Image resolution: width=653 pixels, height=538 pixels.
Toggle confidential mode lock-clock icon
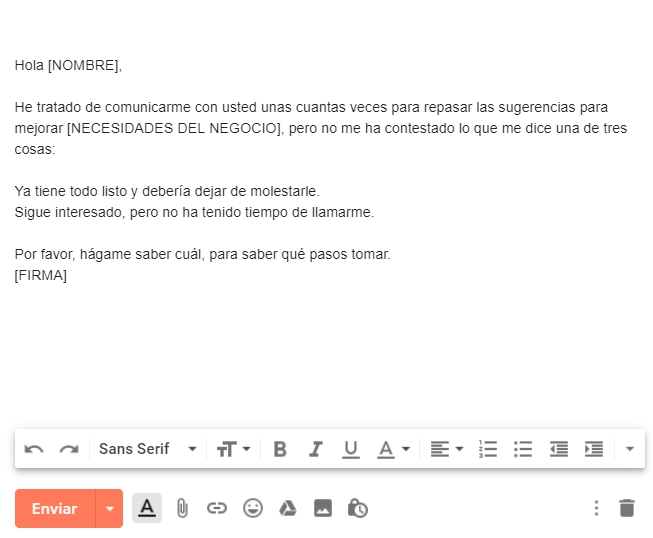358,508
